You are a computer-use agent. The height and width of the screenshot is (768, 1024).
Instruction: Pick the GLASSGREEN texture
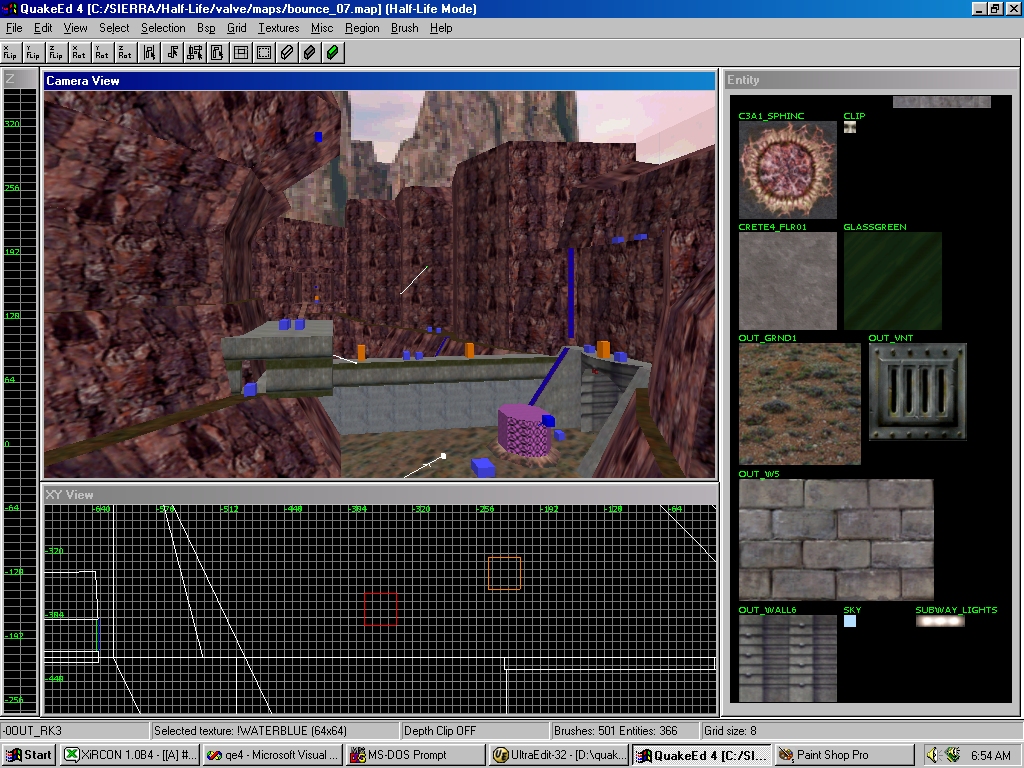[892, 281]
